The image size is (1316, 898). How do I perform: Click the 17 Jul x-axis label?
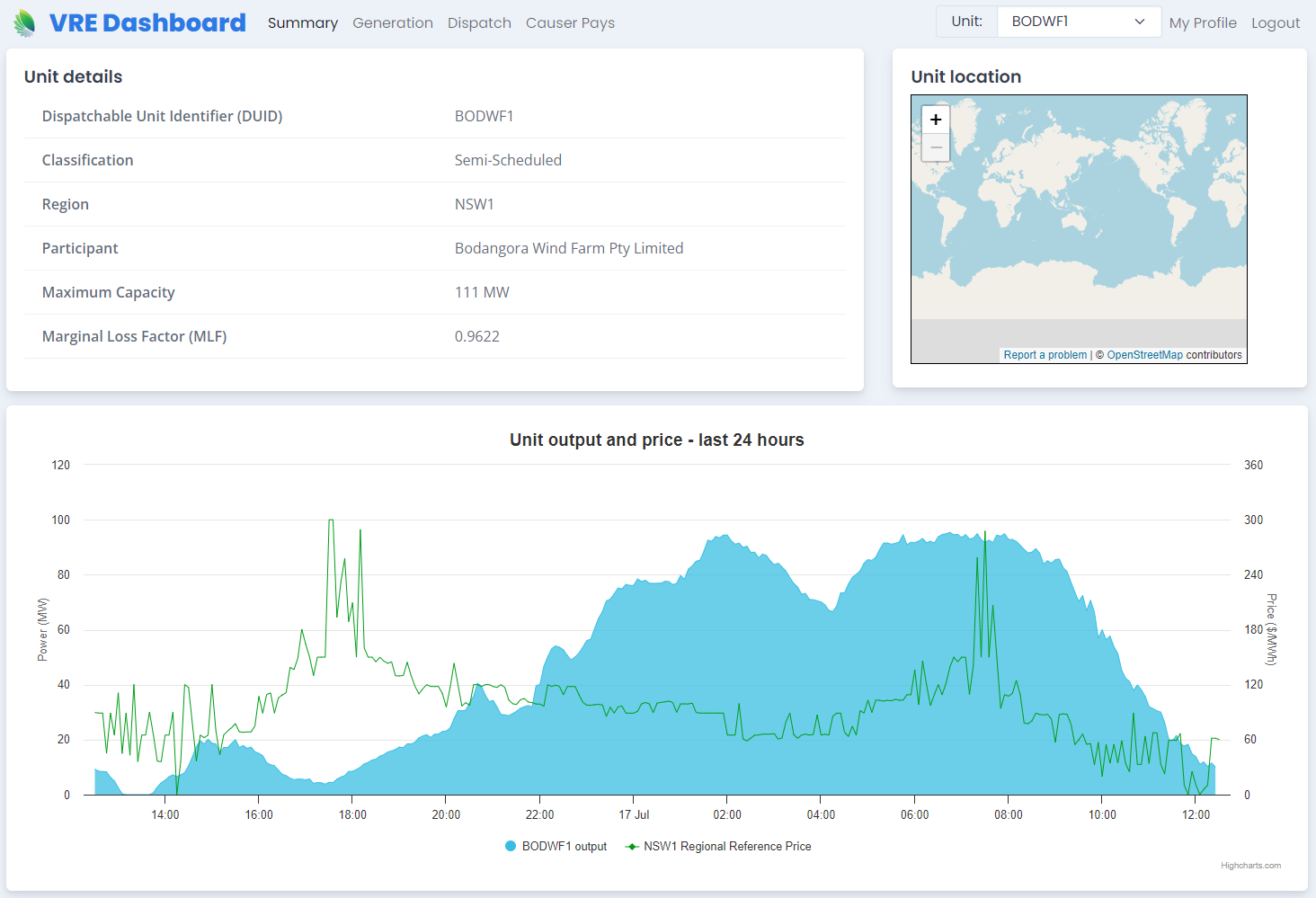[x=634, y=814]
